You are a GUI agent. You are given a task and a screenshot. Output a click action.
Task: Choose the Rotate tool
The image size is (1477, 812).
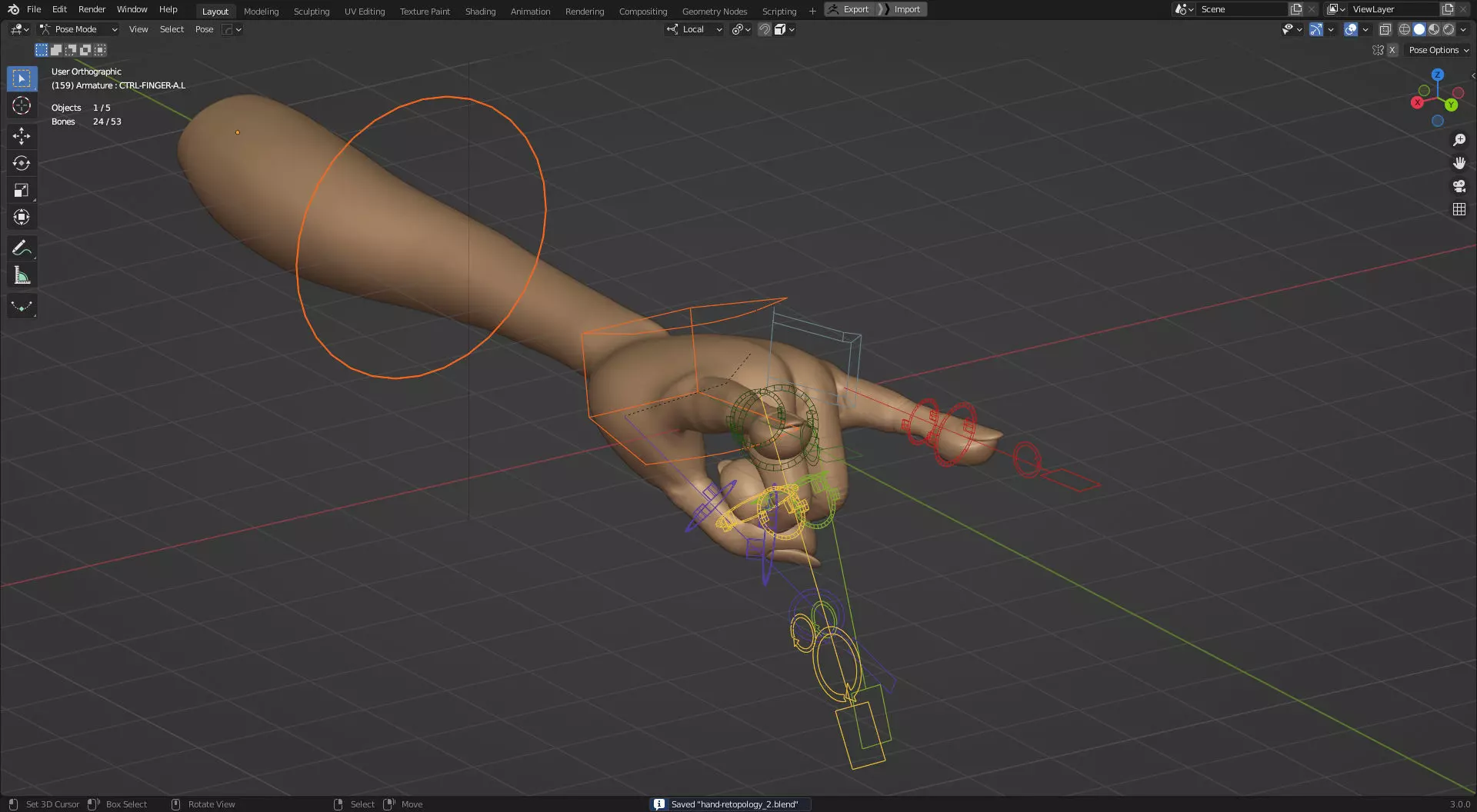click(x=22, y=163)
